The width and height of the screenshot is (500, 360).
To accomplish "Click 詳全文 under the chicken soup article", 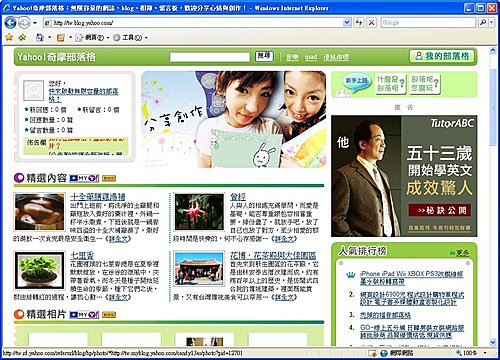I will click(118, 239).
